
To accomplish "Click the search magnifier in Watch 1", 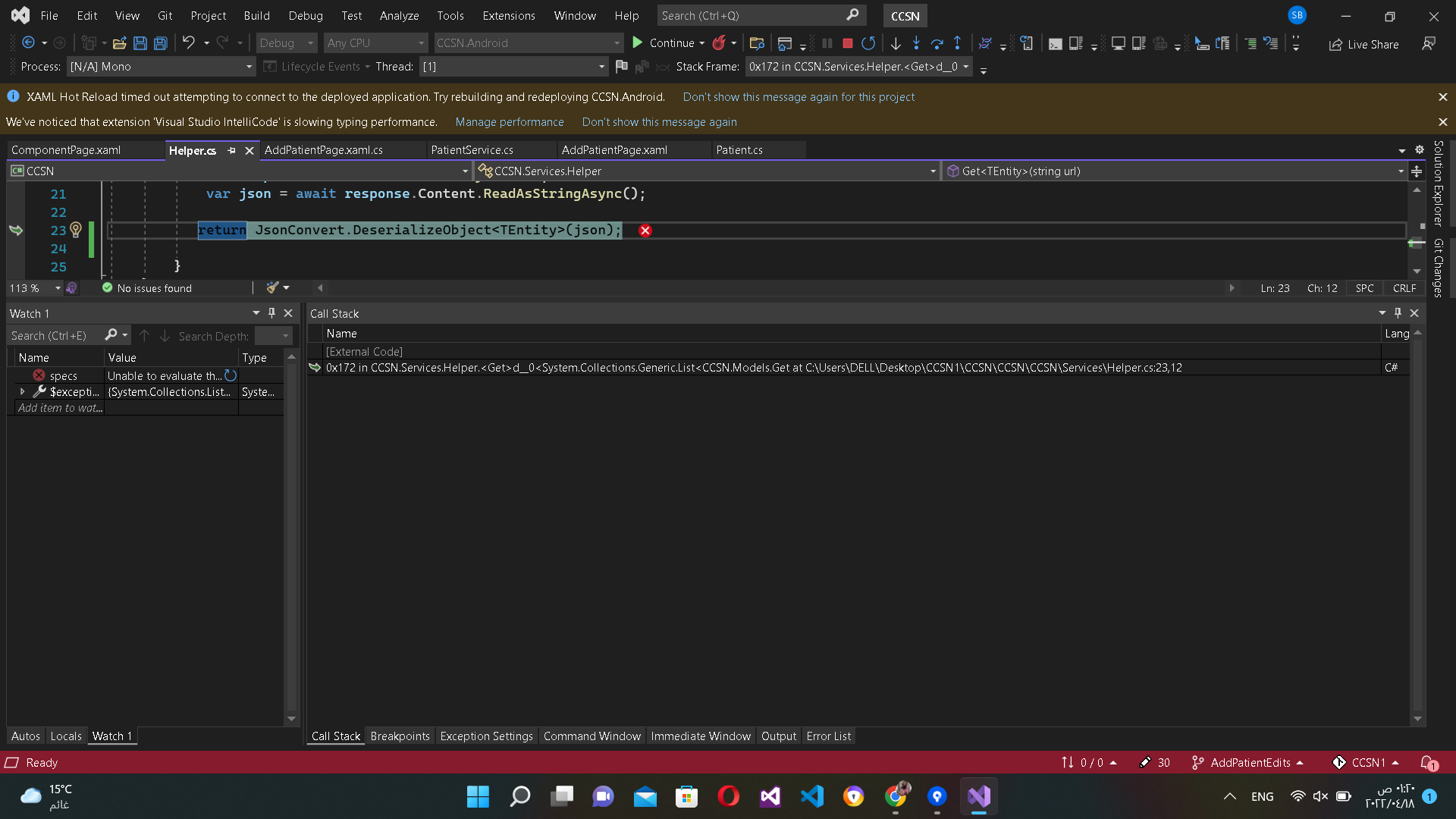I will [111, 335].
